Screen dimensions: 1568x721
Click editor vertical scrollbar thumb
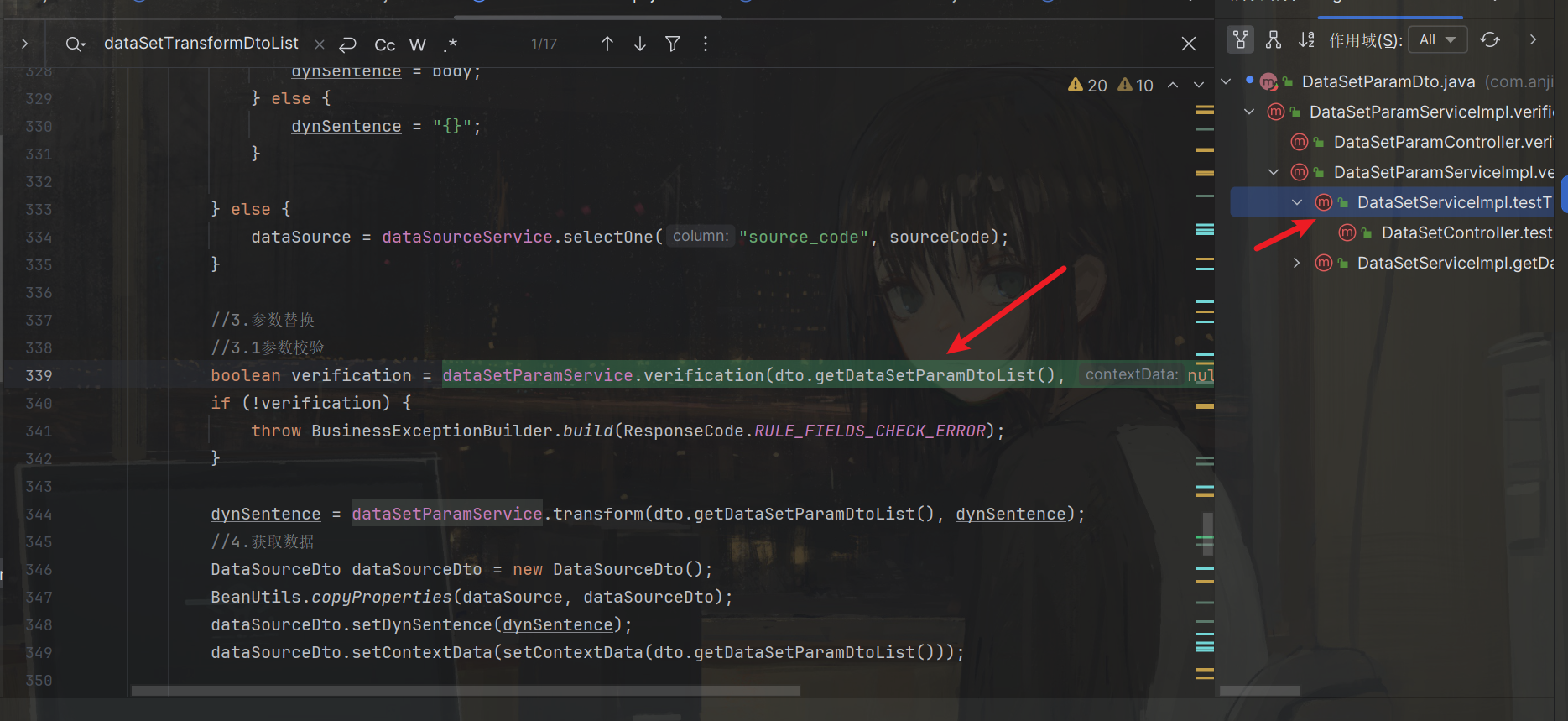coord(1207,534)
